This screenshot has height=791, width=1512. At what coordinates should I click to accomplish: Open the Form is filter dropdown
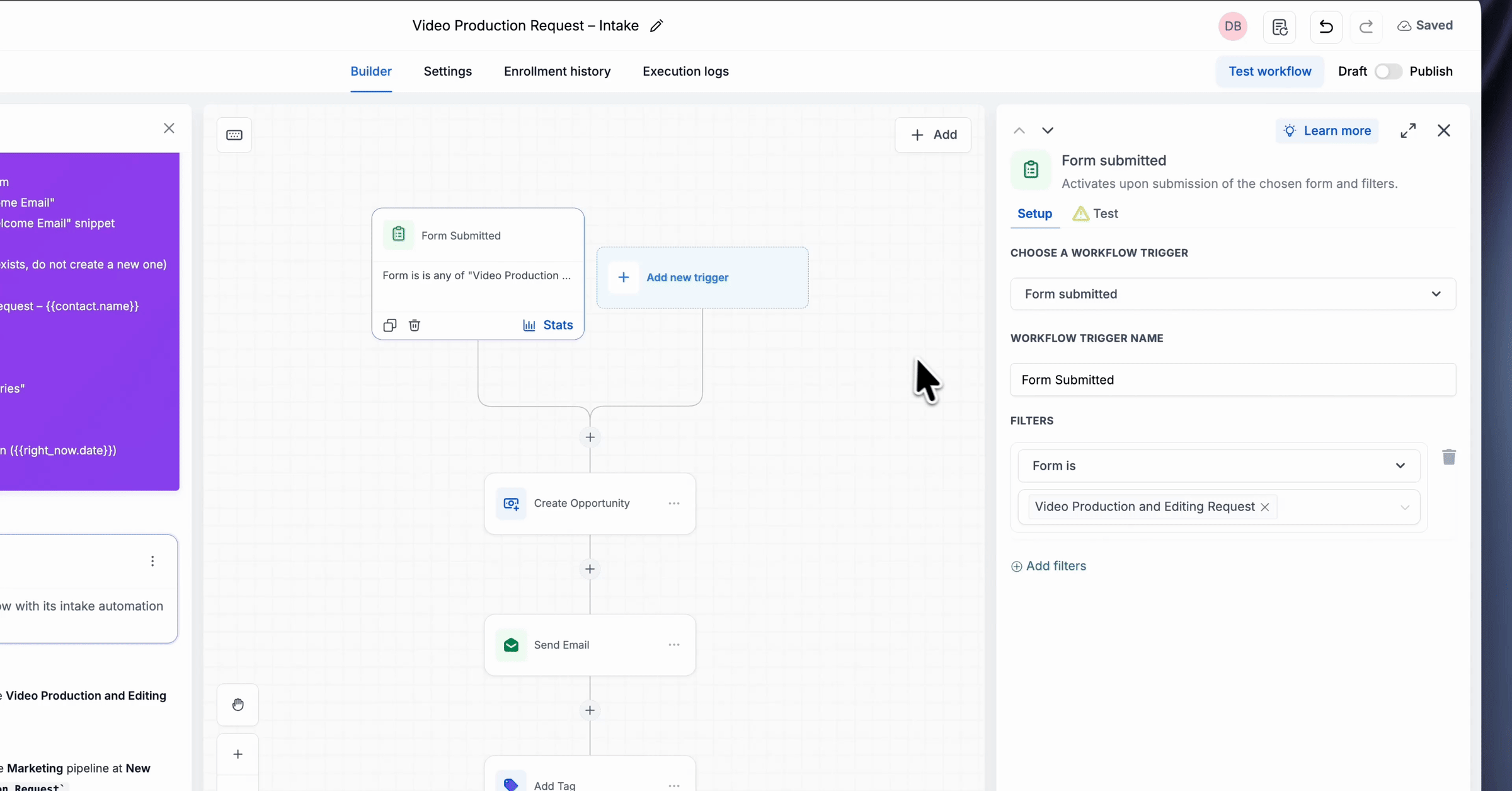(1218, 466)
